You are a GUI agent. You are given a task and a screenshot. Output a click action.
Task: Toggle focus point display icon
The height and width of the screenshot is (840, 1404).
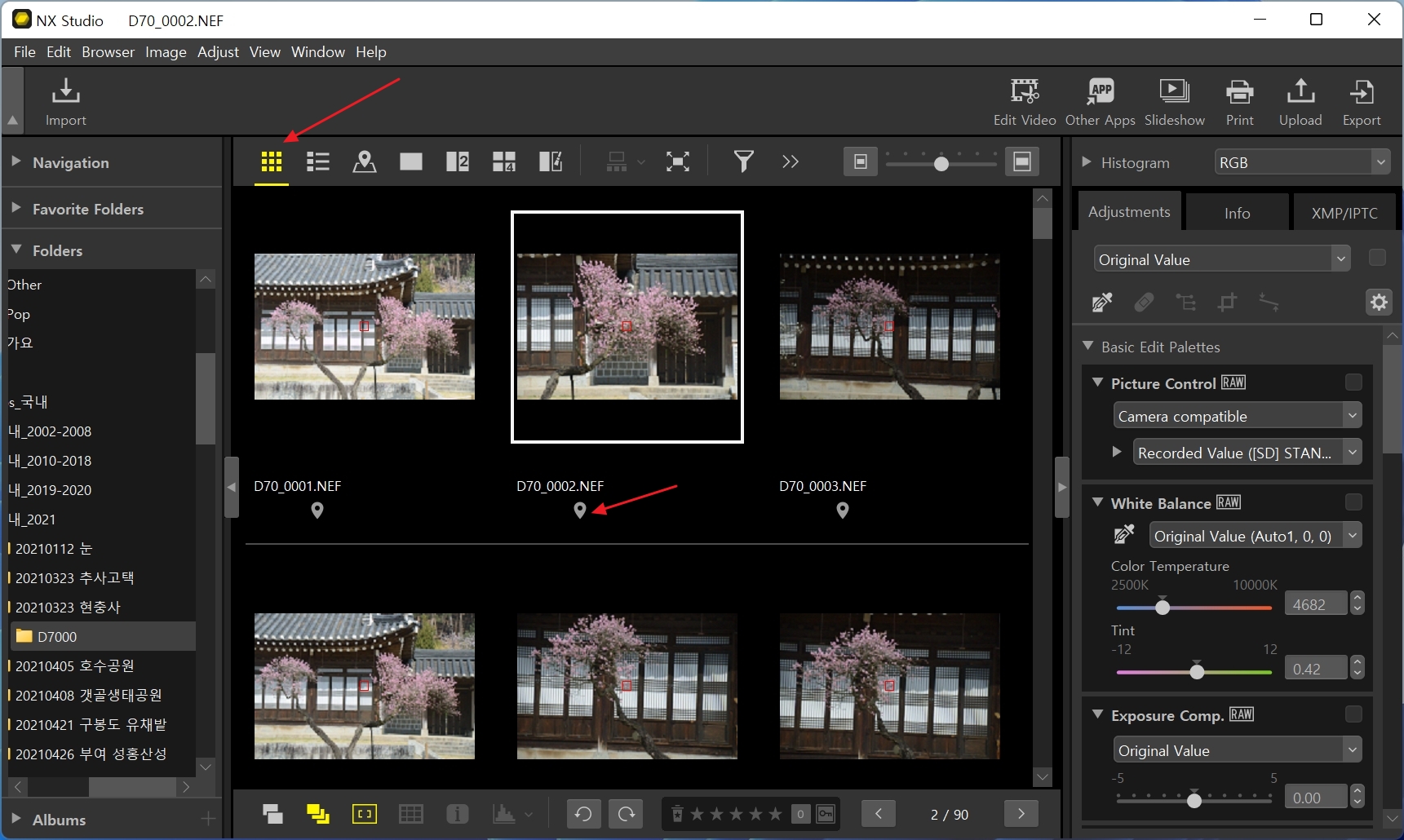coord(364,814)
